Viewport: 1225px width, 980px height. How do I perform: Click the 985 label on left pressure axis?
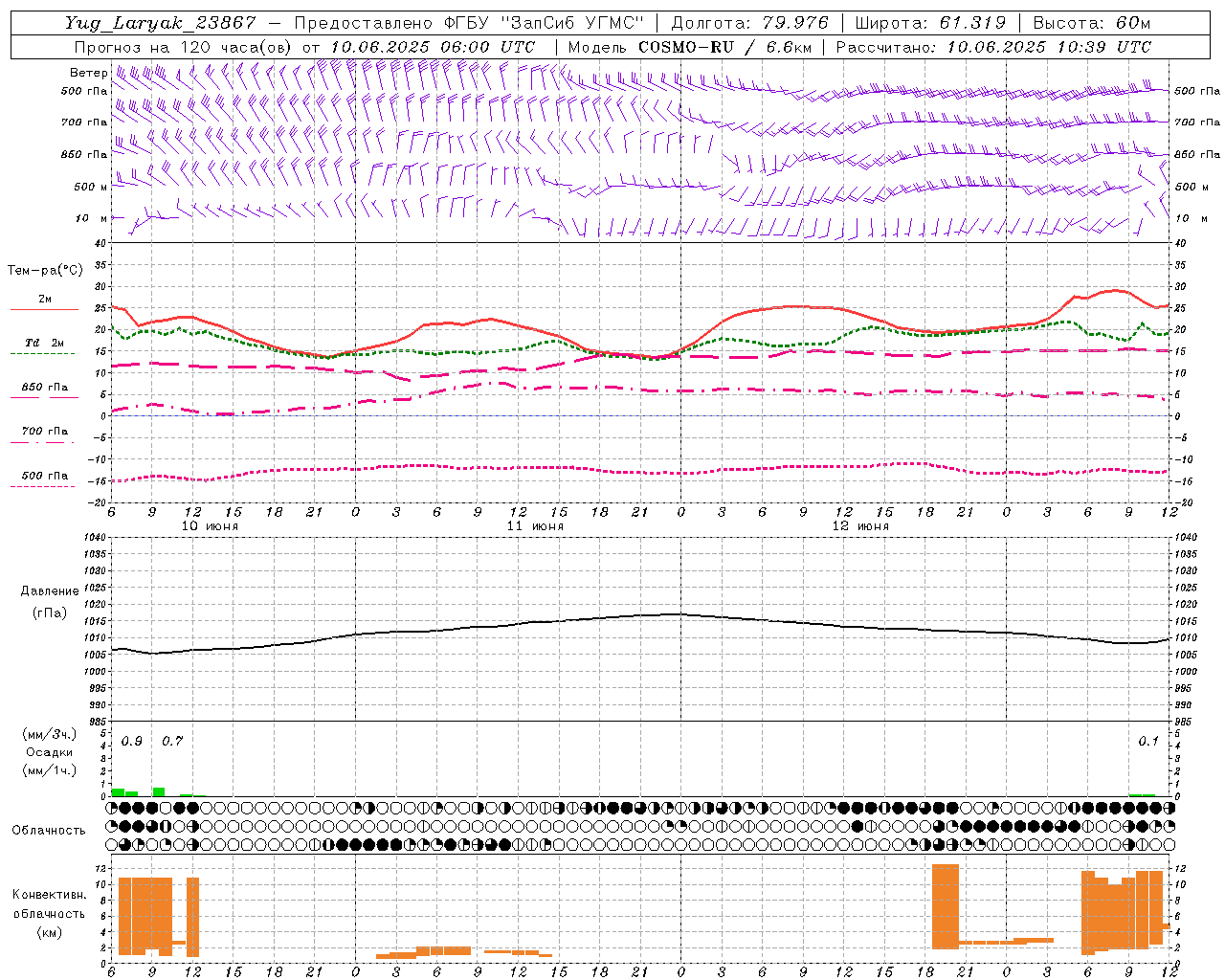coord(98,721)
